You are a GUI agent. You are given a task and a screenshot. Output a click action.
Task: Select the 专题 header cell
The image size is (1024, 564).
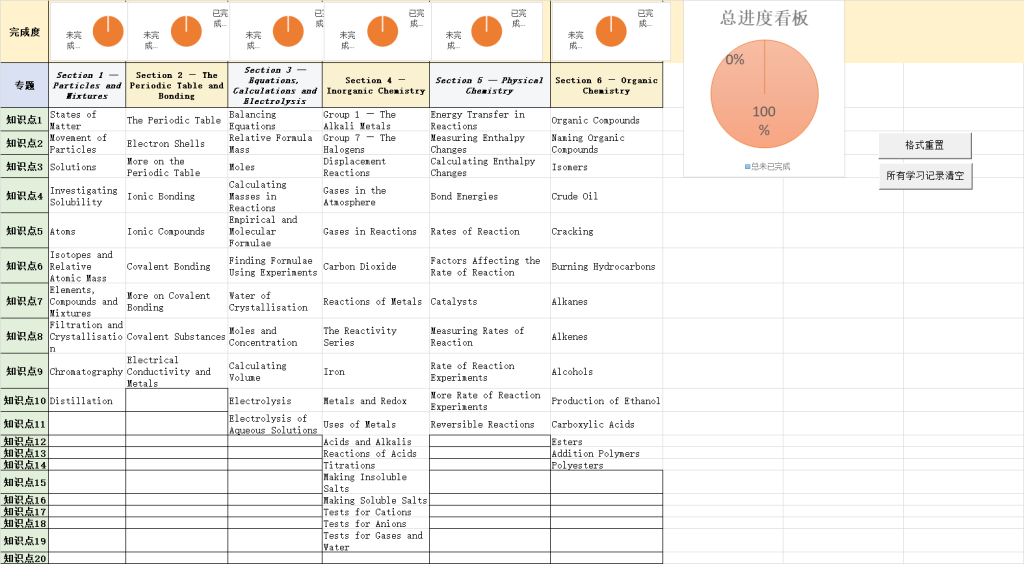click(x=24, y=86)
